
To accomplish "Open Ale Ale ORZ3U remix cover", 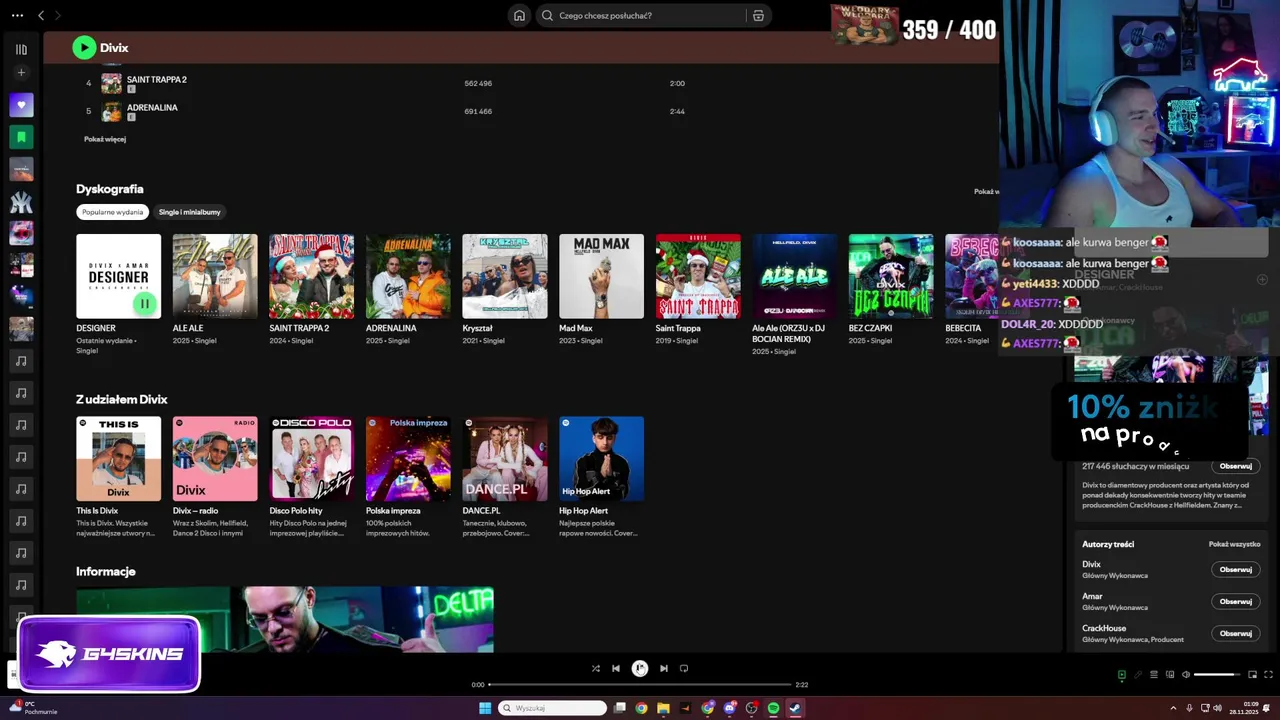I will coord(795,276).
